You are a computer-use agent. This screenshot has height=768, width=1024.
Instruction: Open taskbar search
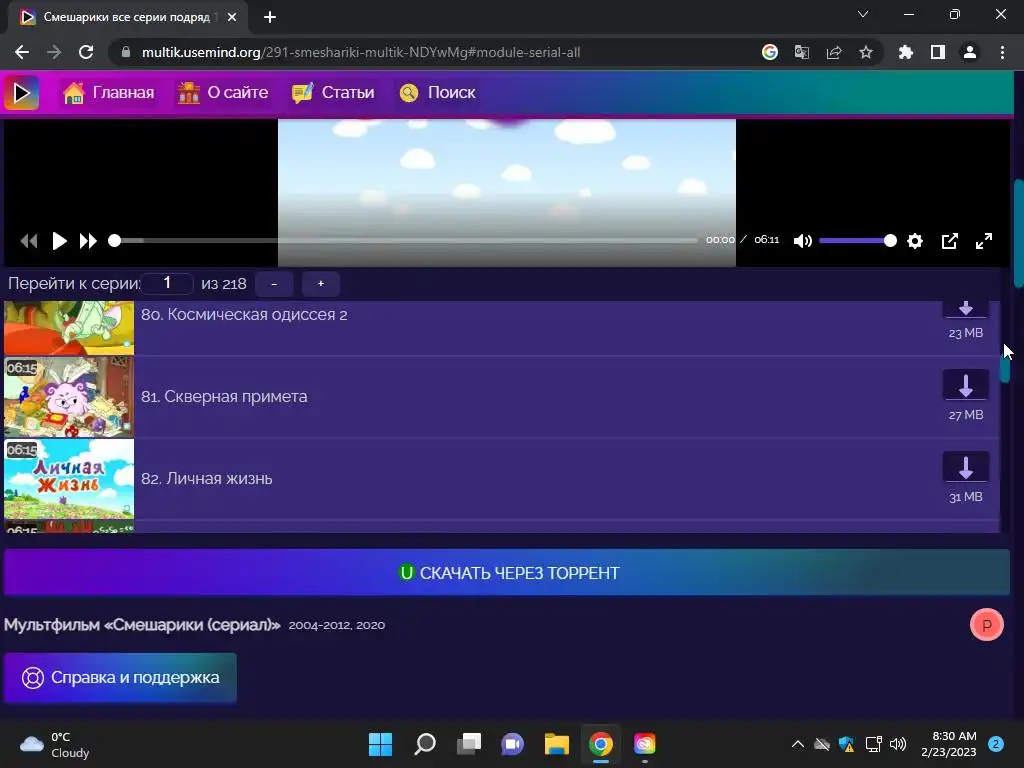click(424, 744)
